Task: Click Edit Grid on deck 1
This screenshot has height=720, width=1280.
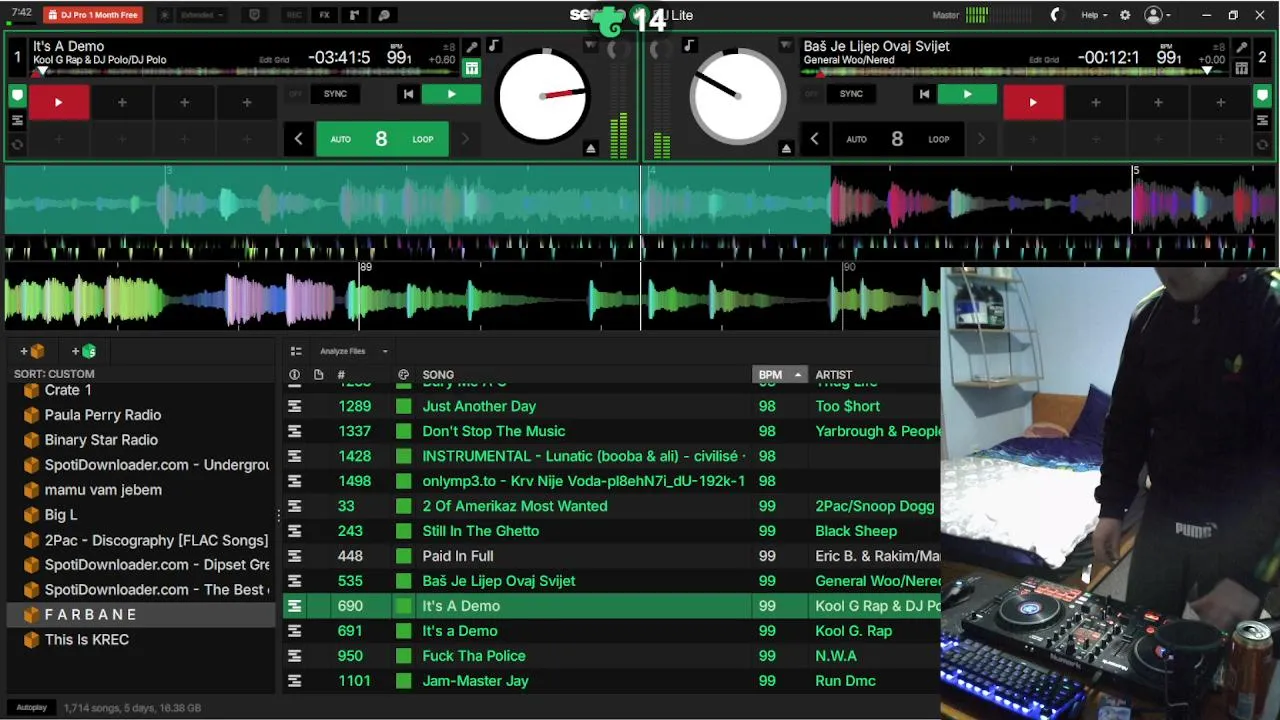Action: [274, 60]
